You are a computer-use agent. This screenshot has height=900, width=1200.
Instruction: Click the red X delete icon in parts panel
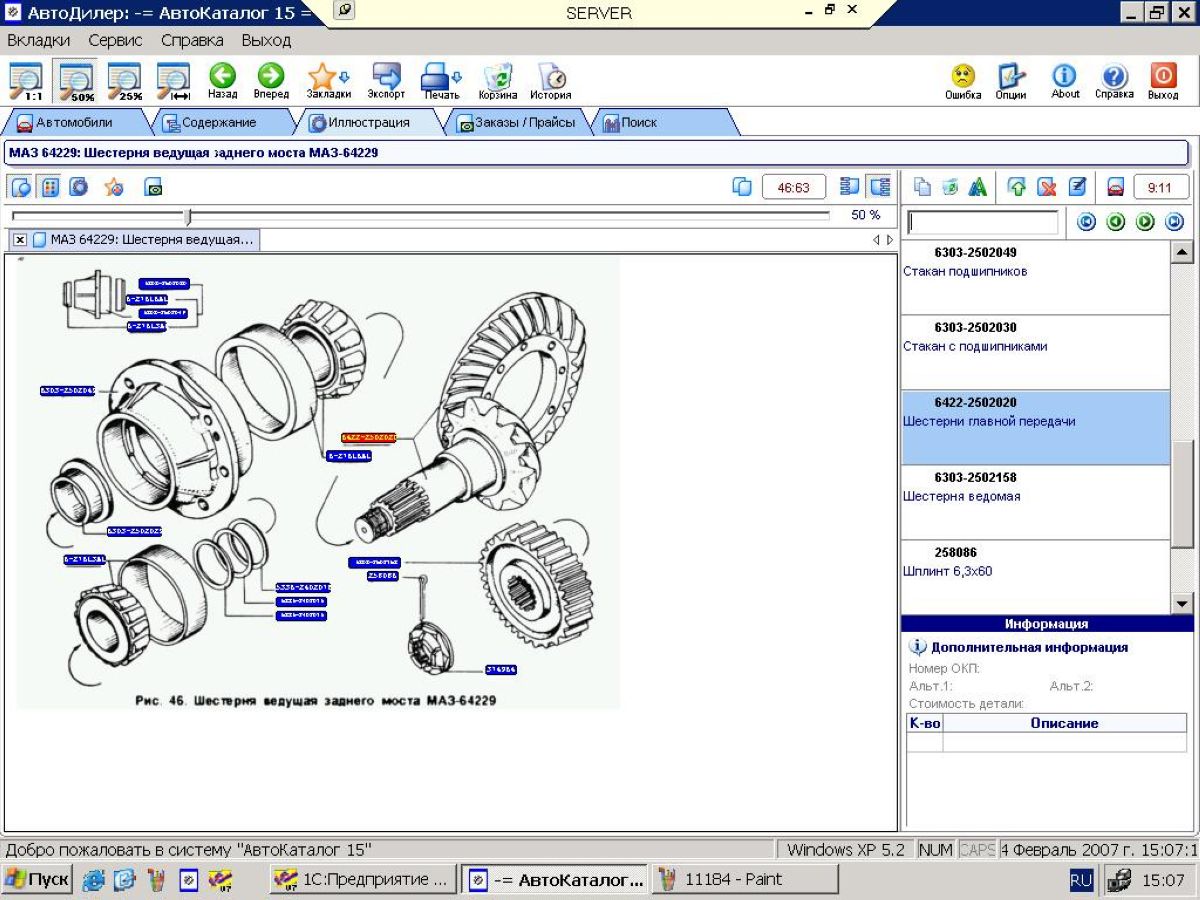1047,187
